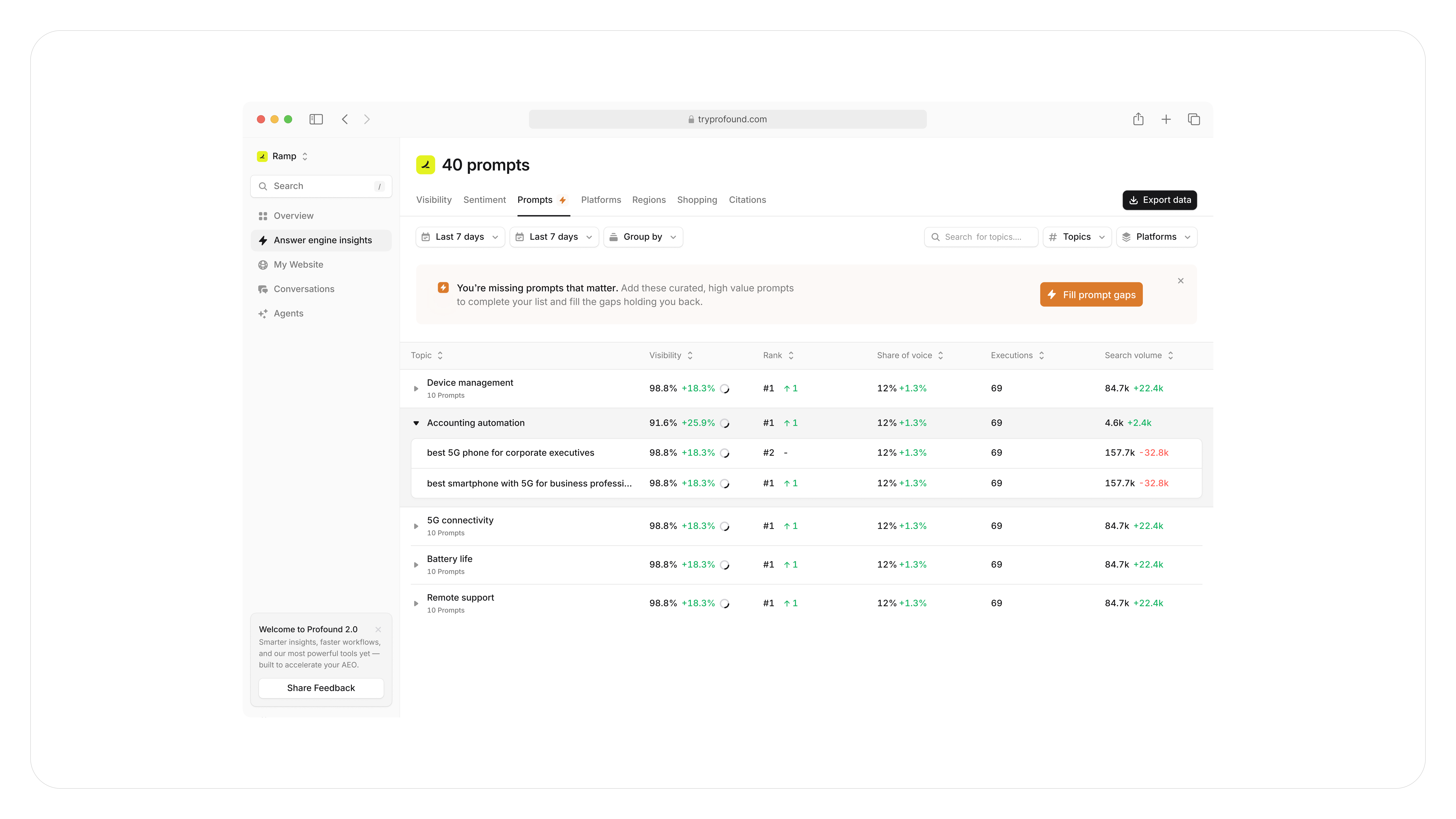
Task: Switch to the Sentiment tab
Action: click(484, 200)
